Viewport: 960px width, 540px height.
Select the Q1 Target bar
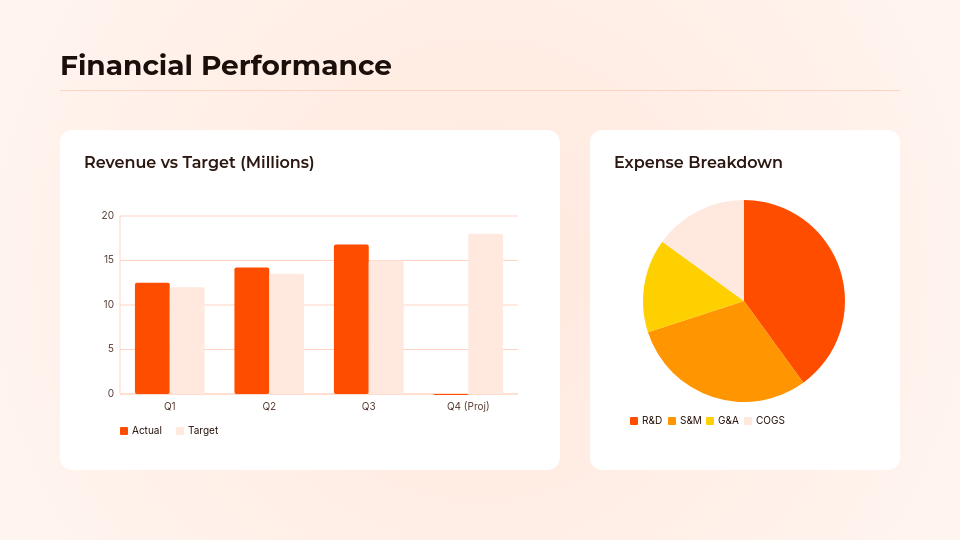pyautogui.click(x=187, y=340)
